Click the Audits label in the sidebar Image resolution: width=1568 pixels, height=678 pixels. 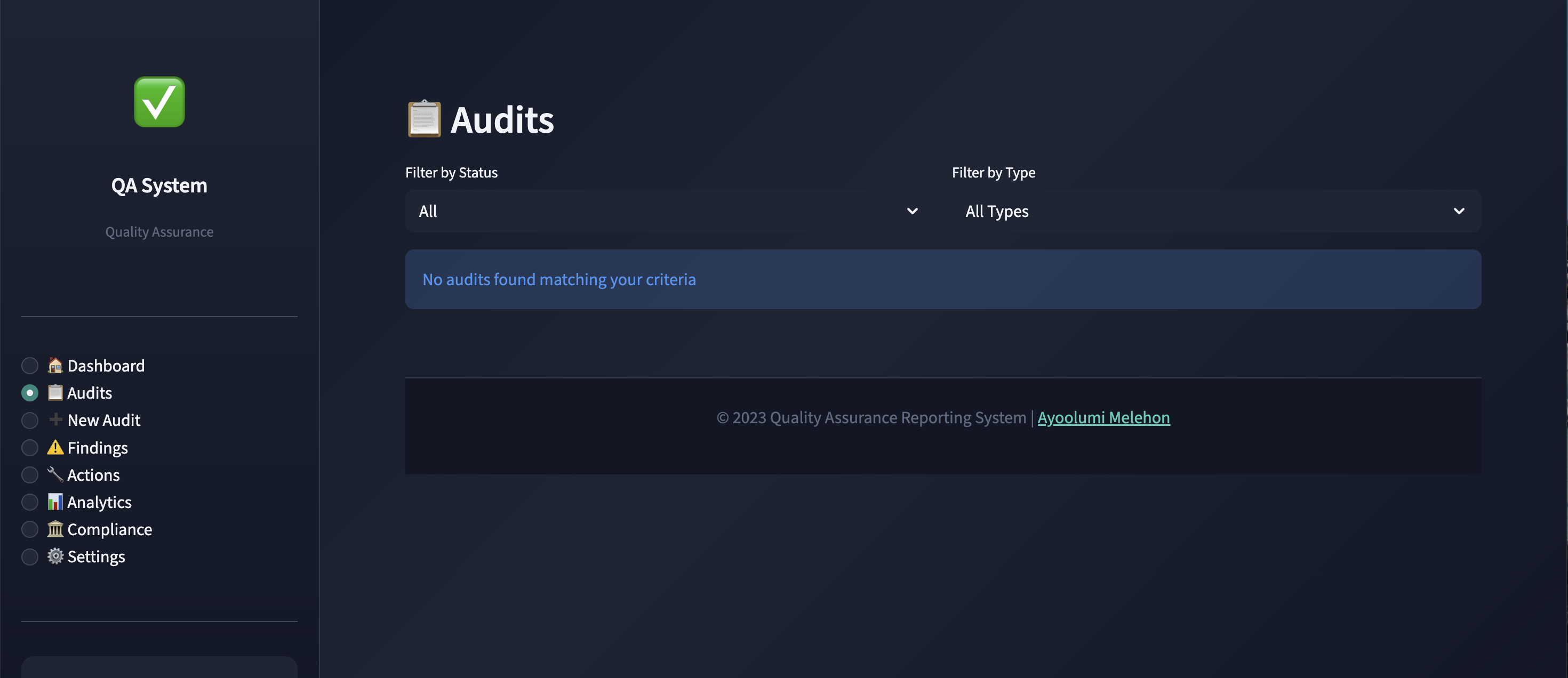[90, 393]
